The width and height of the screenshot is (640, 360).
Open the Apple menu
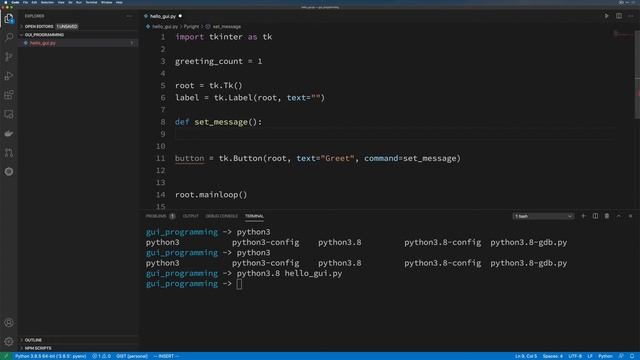[x=6, y=2]
